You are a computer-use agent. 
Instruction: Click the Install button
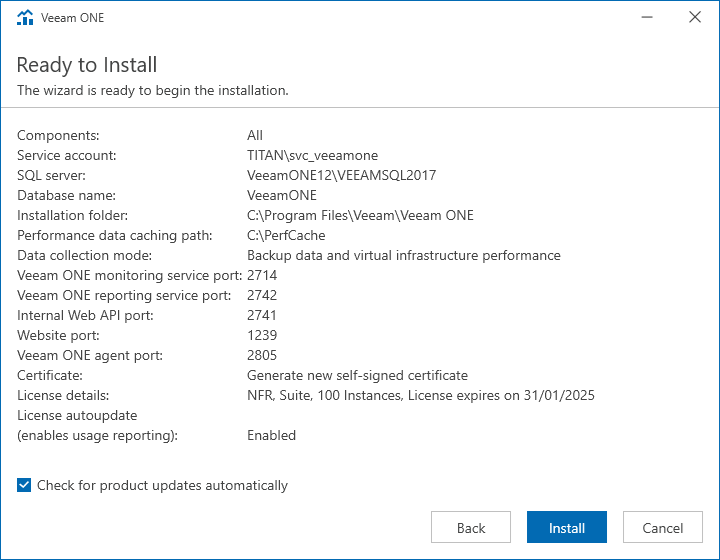pyautogui.click(x=567, y=527)
